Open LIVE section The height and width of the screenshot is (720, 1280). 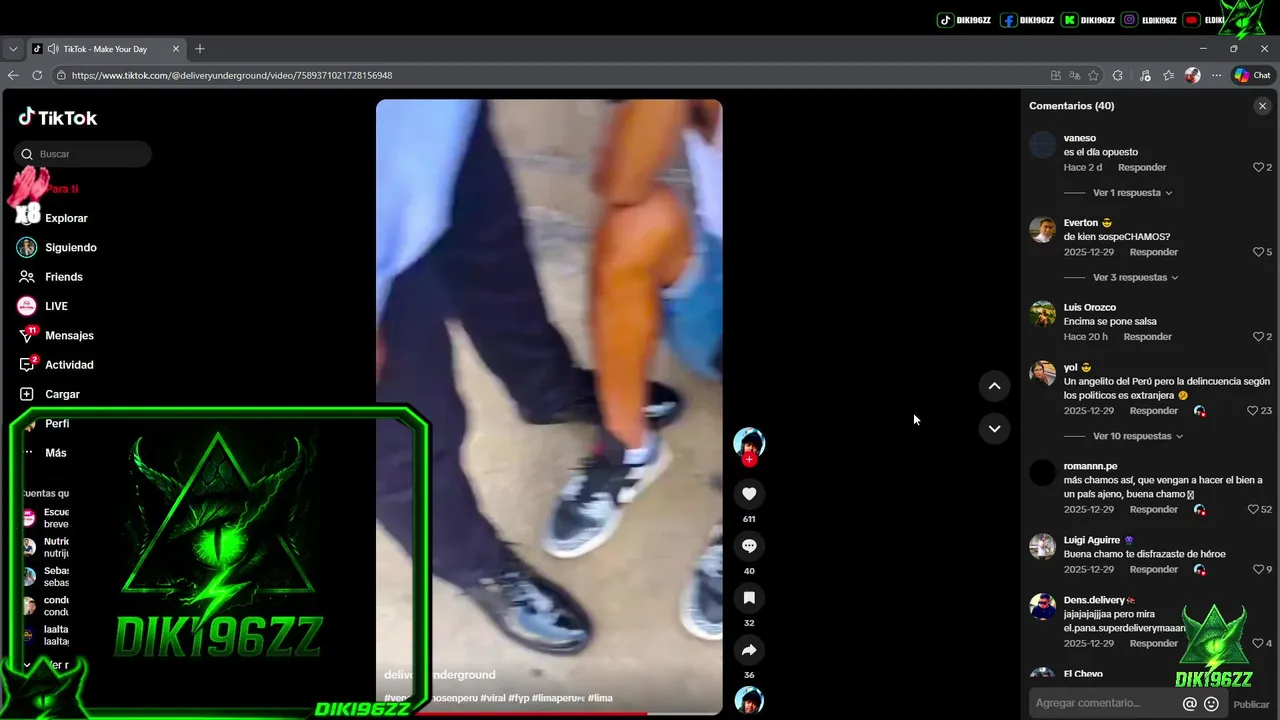click(42, 306)
